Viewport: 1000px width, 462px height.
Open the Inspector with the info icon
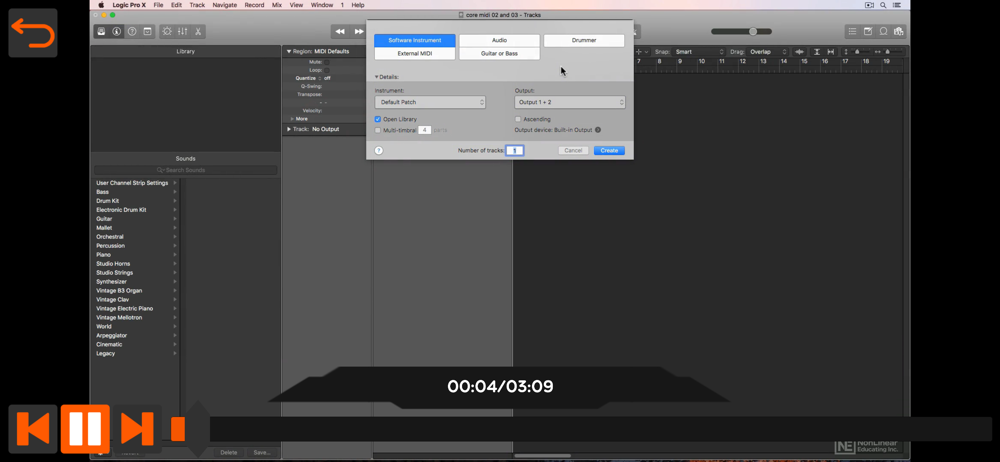[116, 32]
